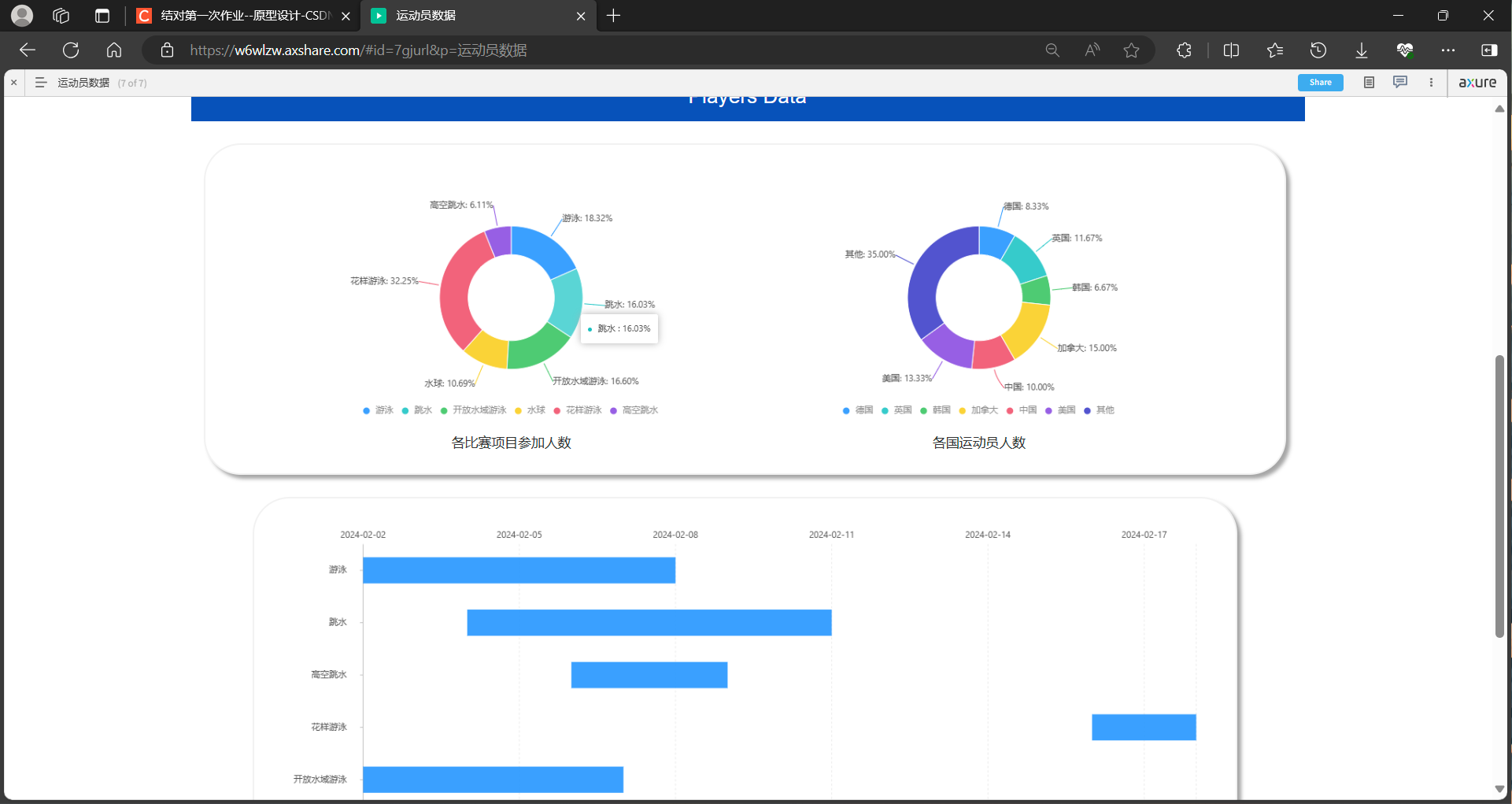The image size is (1512, 804).
Task: Open the browser home page icon
Action: (x=114, y=50)
